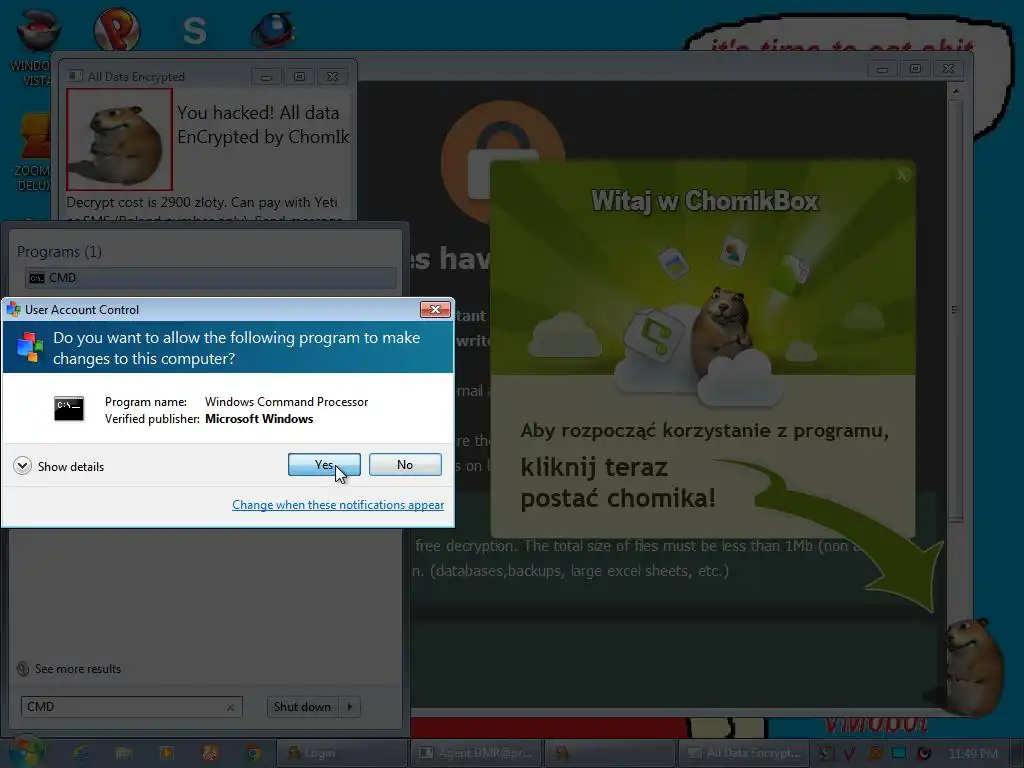Viewport: 1024px width, 768px height.
Task: Open Internet Explorer from the taskbar
Action: point(81,753)
